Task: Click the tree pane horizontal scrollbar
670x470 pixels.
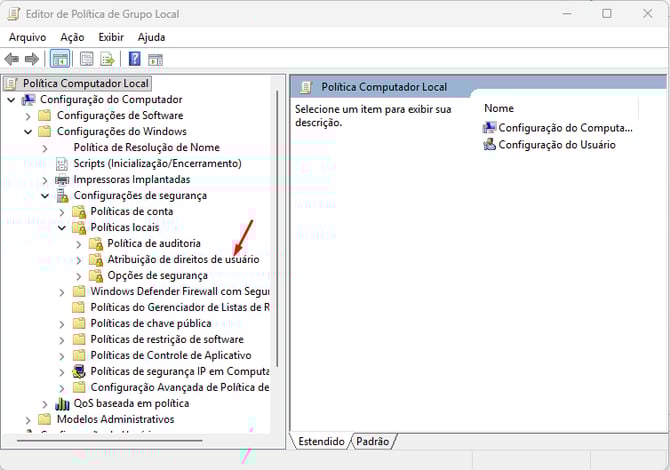Action: coord(120,438)
